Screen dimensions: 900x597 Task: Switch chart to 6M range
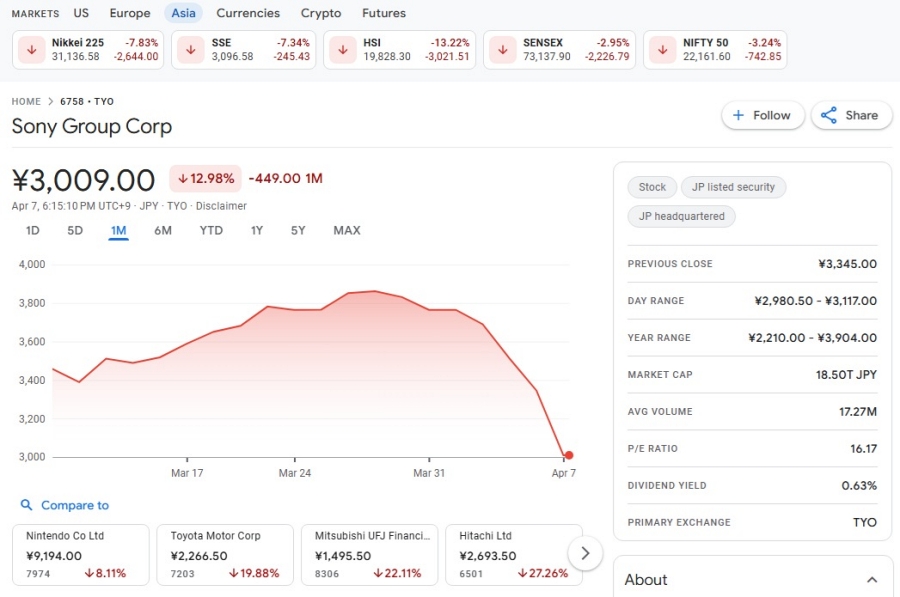tap(163, 230)
